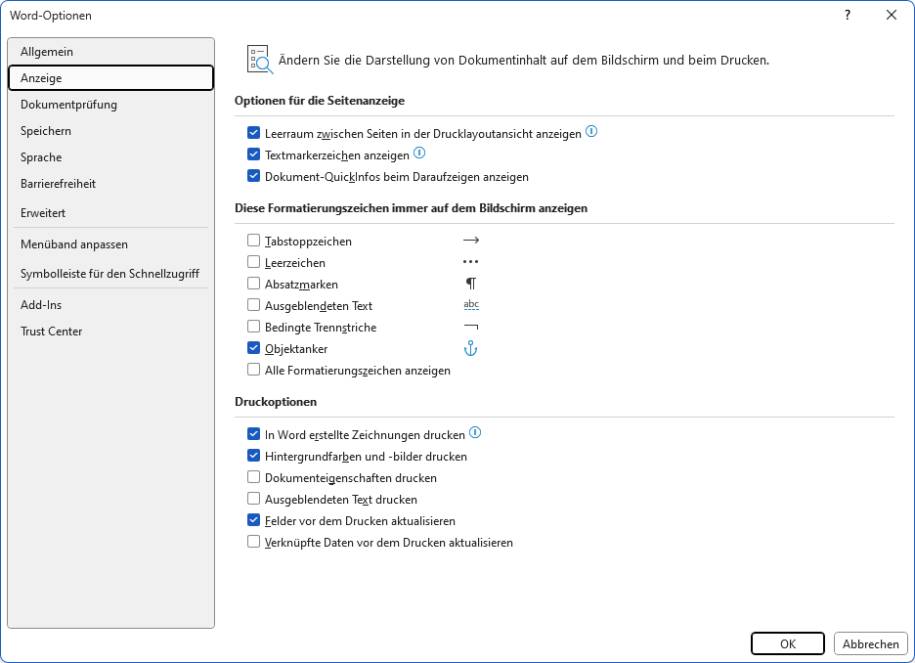
Task: Click the paragraph mark pilcrow symbol
Action: [x=470, y=284]
